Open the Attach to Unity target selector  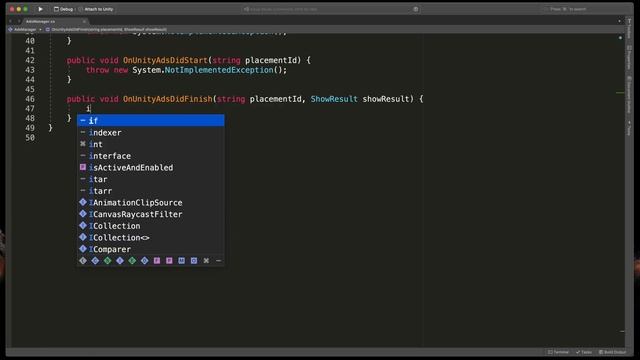96,9
